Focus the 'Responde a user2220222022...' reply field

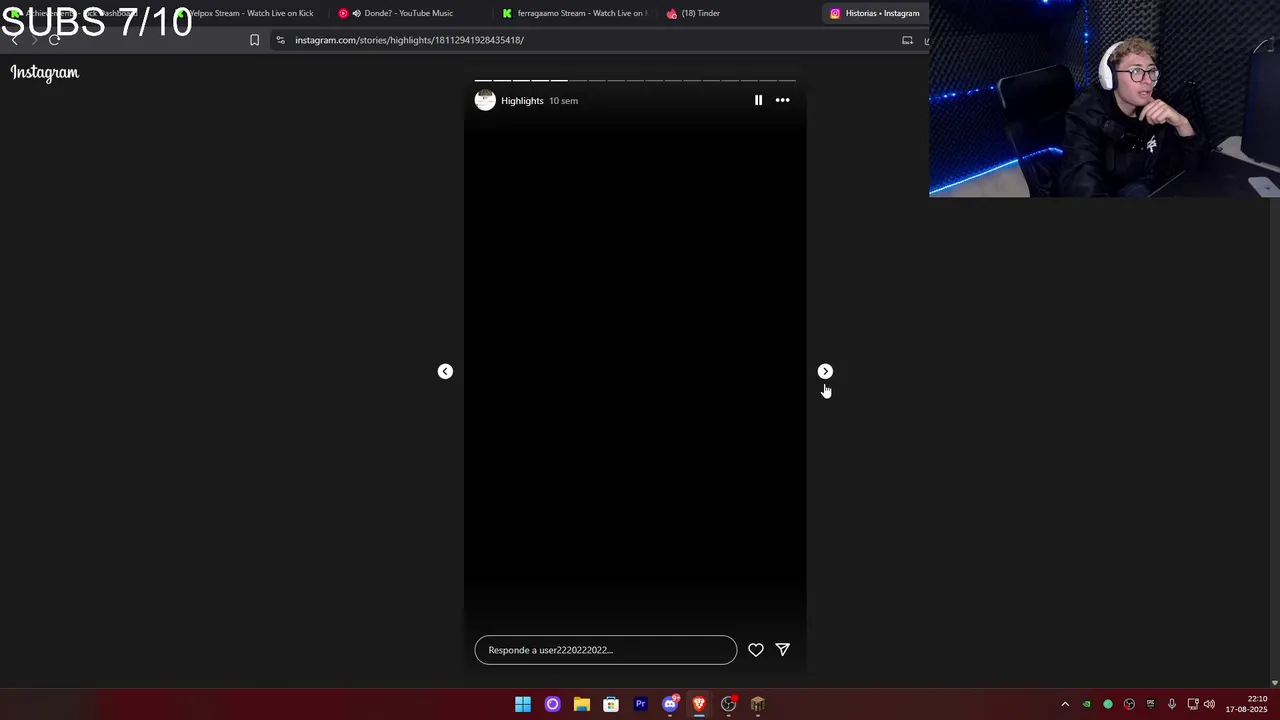(606, 650)
